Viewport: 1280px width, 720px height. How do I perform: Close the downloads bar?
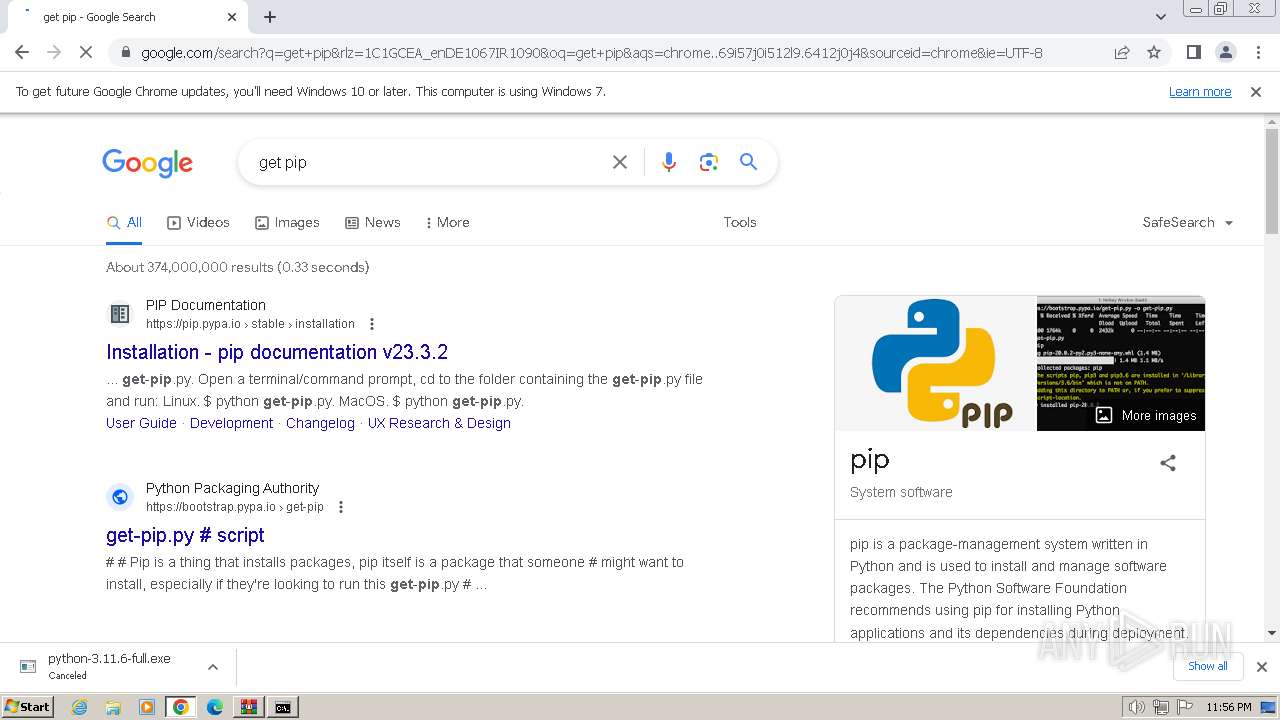coord(1261,667)
